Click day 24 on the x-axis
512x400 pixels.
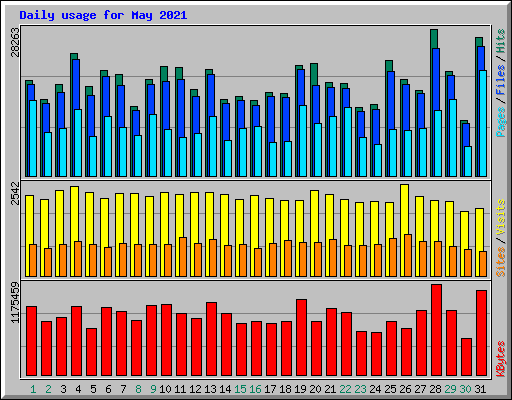[x=375, y=389]
